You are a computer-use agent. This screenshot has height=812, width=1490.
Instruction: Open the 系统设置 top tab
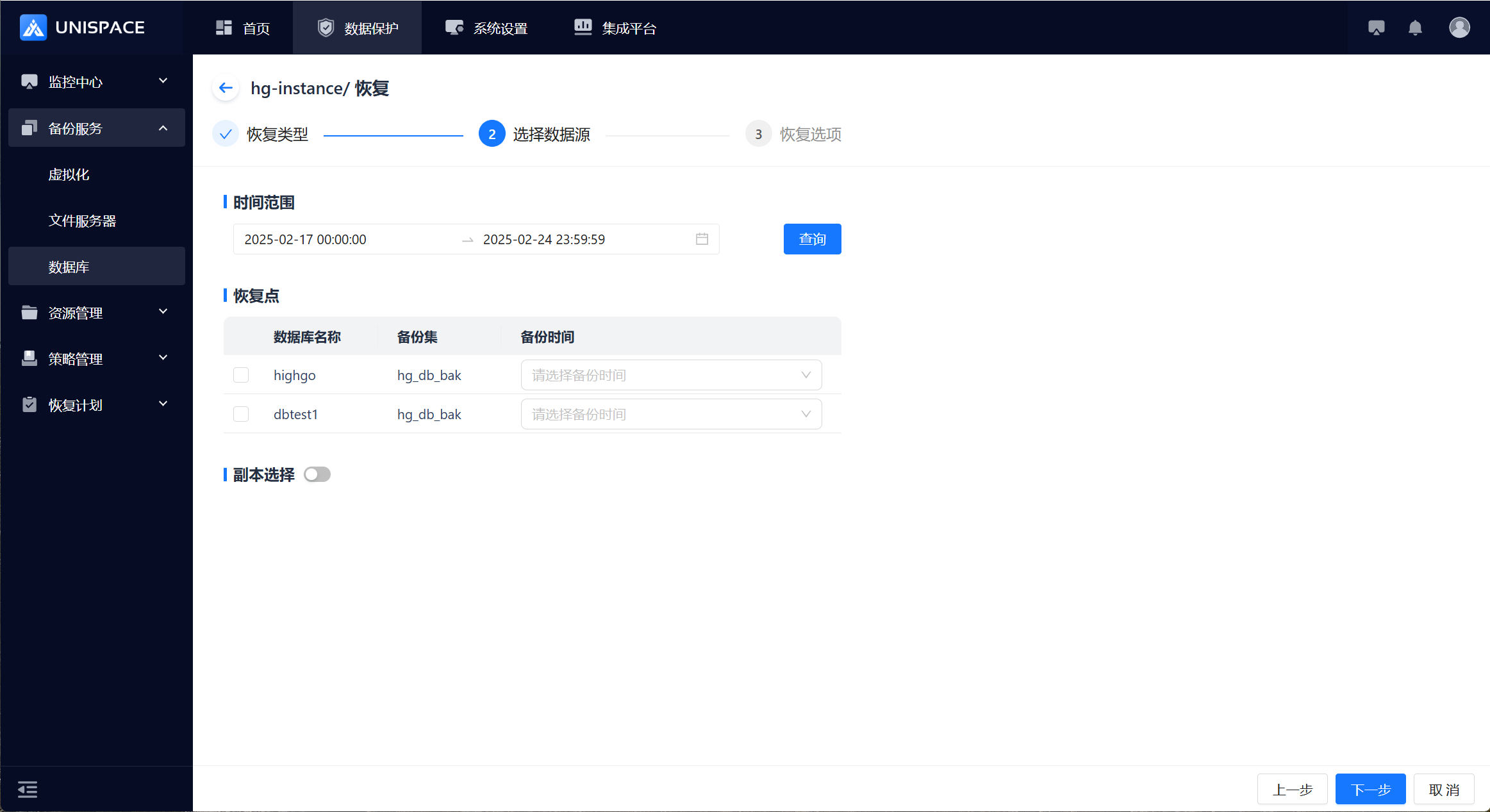487,28
